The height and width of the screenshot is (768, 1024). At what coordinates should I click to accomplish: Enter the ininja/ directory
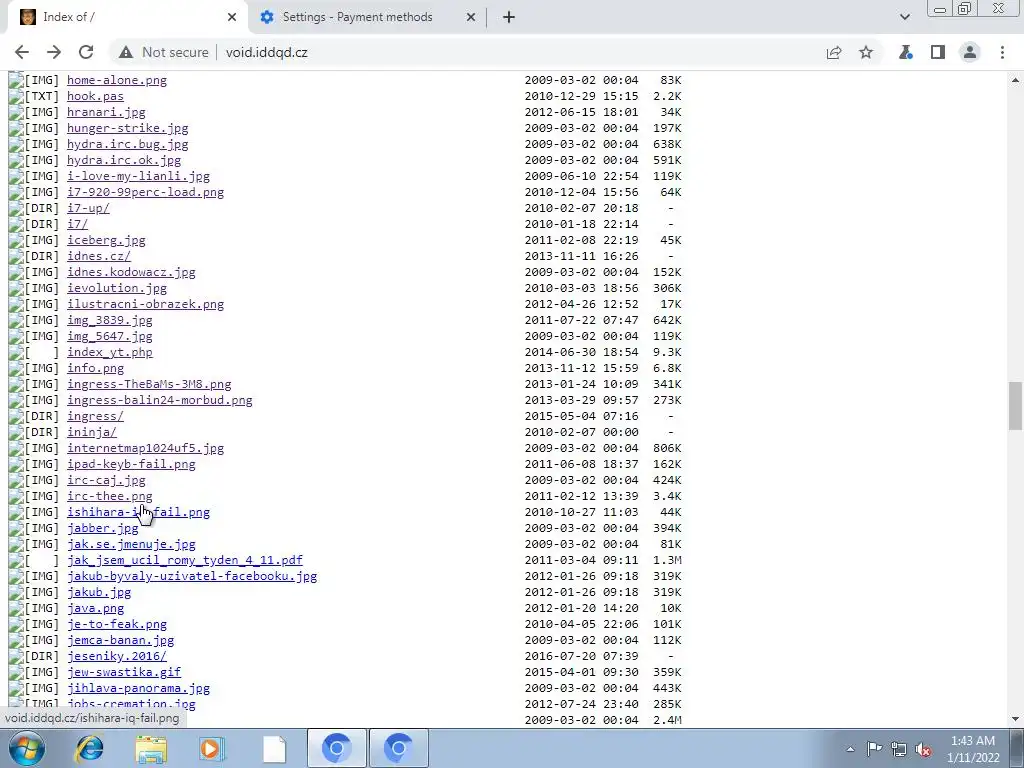[x=92, y=432]
